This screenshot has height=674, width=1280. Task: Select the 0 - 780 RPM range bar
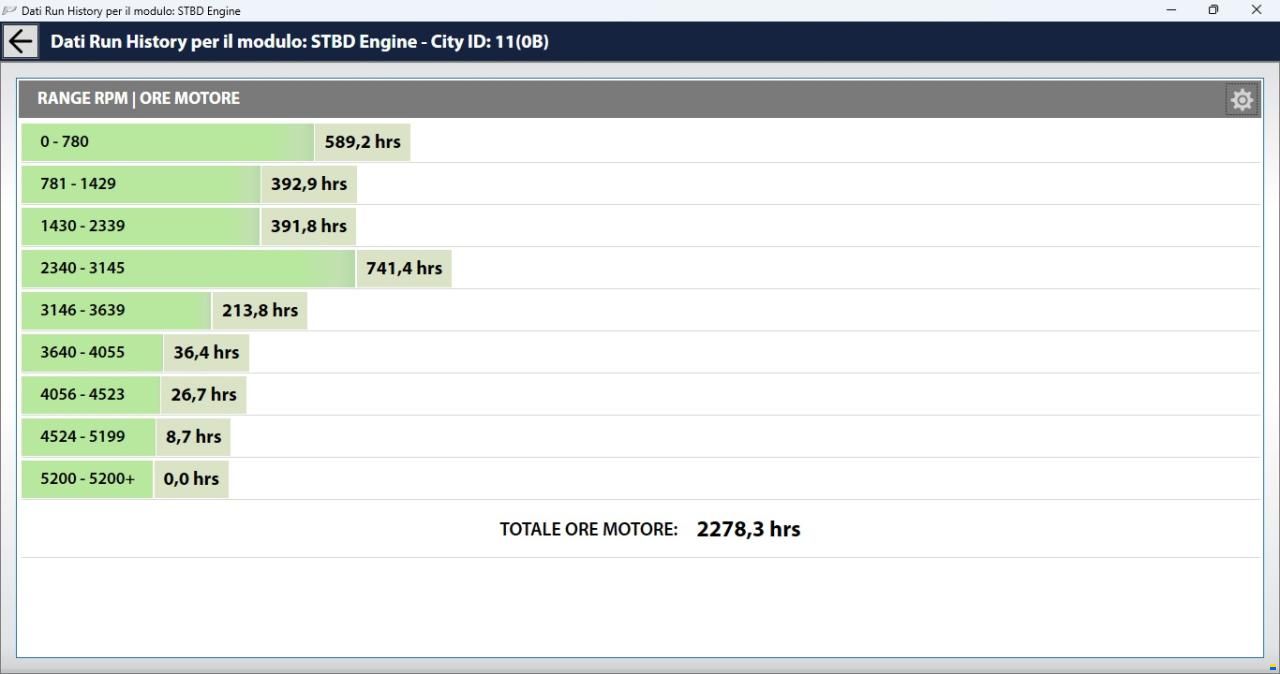[168, 142]
